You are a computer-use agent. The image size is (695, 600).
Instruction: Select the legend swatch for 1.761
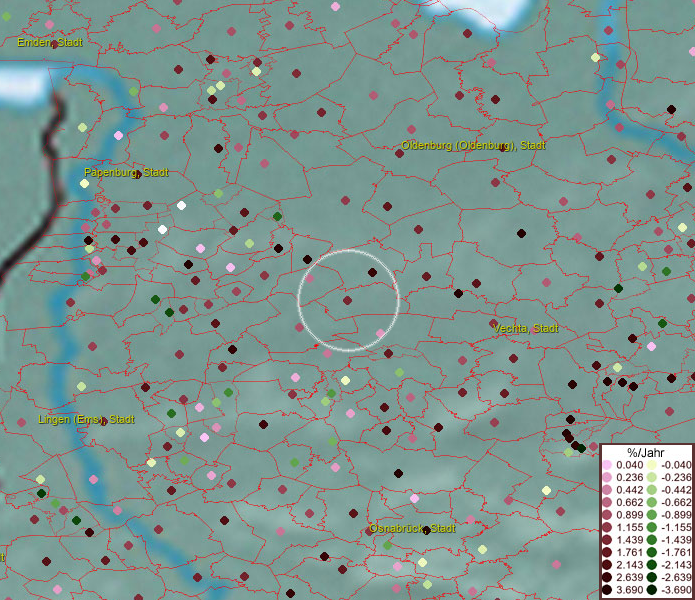click(607, 552)
